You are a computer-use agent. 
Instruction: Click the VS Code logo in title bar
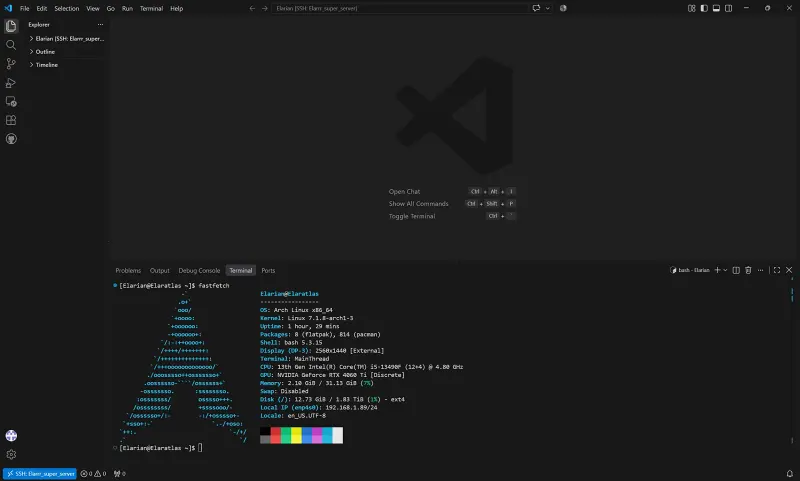[8, 8]
